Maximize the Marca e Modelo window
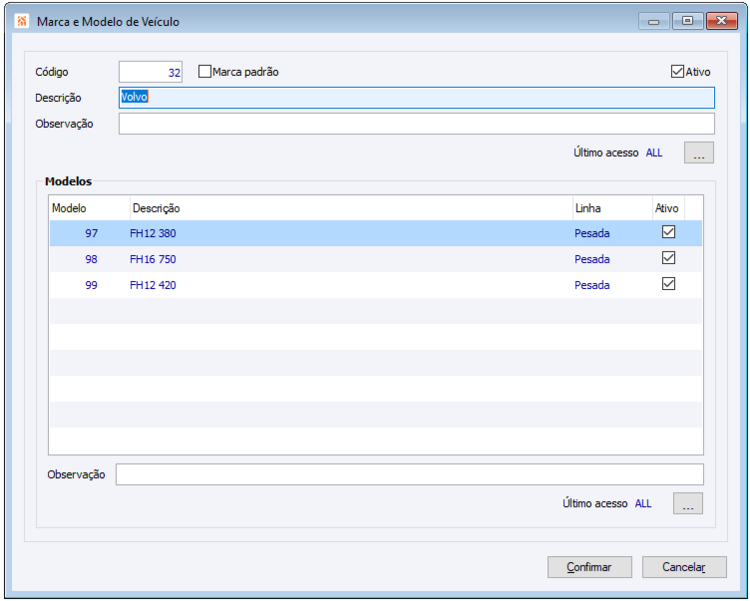Image resolution: width=750 pixels, height=601 pixels. (687, 21)
